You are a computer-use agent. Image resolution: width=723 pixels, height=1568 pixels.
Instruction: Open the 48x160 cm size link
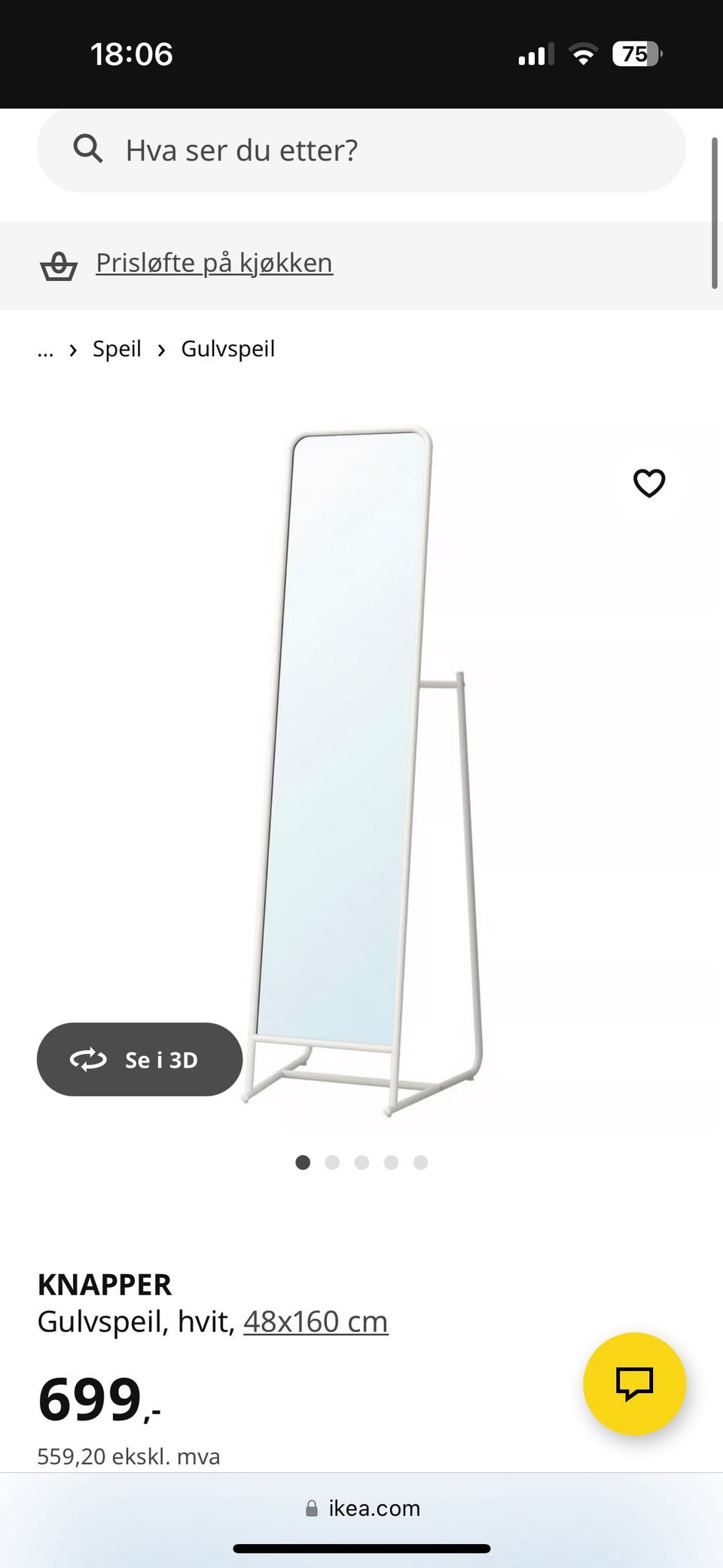pyautogui.click(x=316, y=1322)
